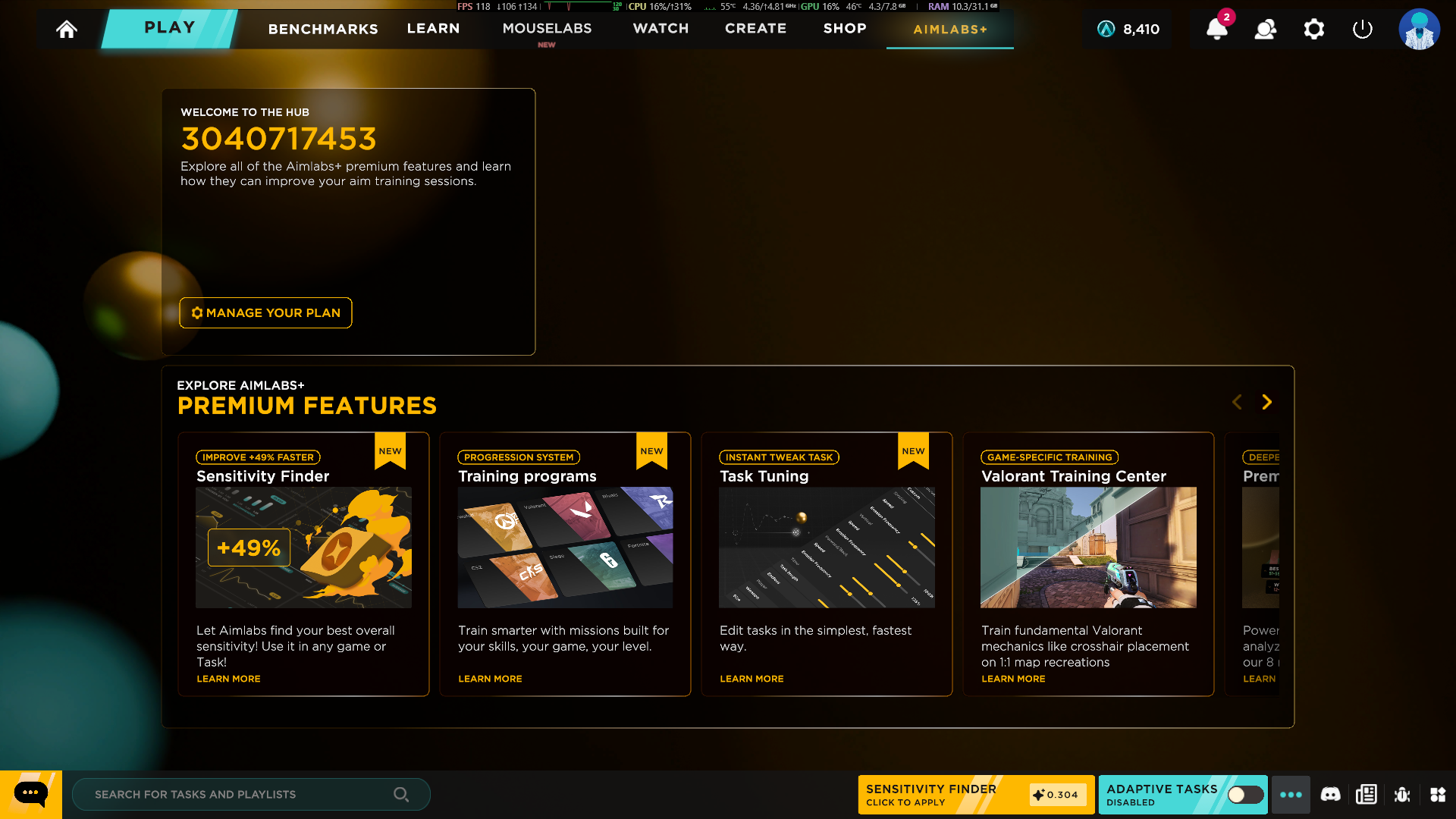Click the 'Training programs' card title
The width and height of the screenshot is (1456, 819).
527,476
